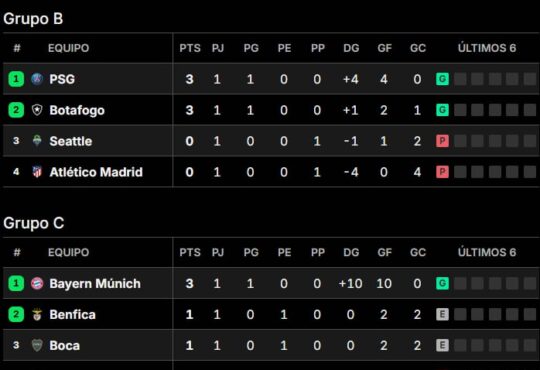
Task: Click ÚLTIMOS 6 header in Grupo C
Action: [x=487, y=253]
